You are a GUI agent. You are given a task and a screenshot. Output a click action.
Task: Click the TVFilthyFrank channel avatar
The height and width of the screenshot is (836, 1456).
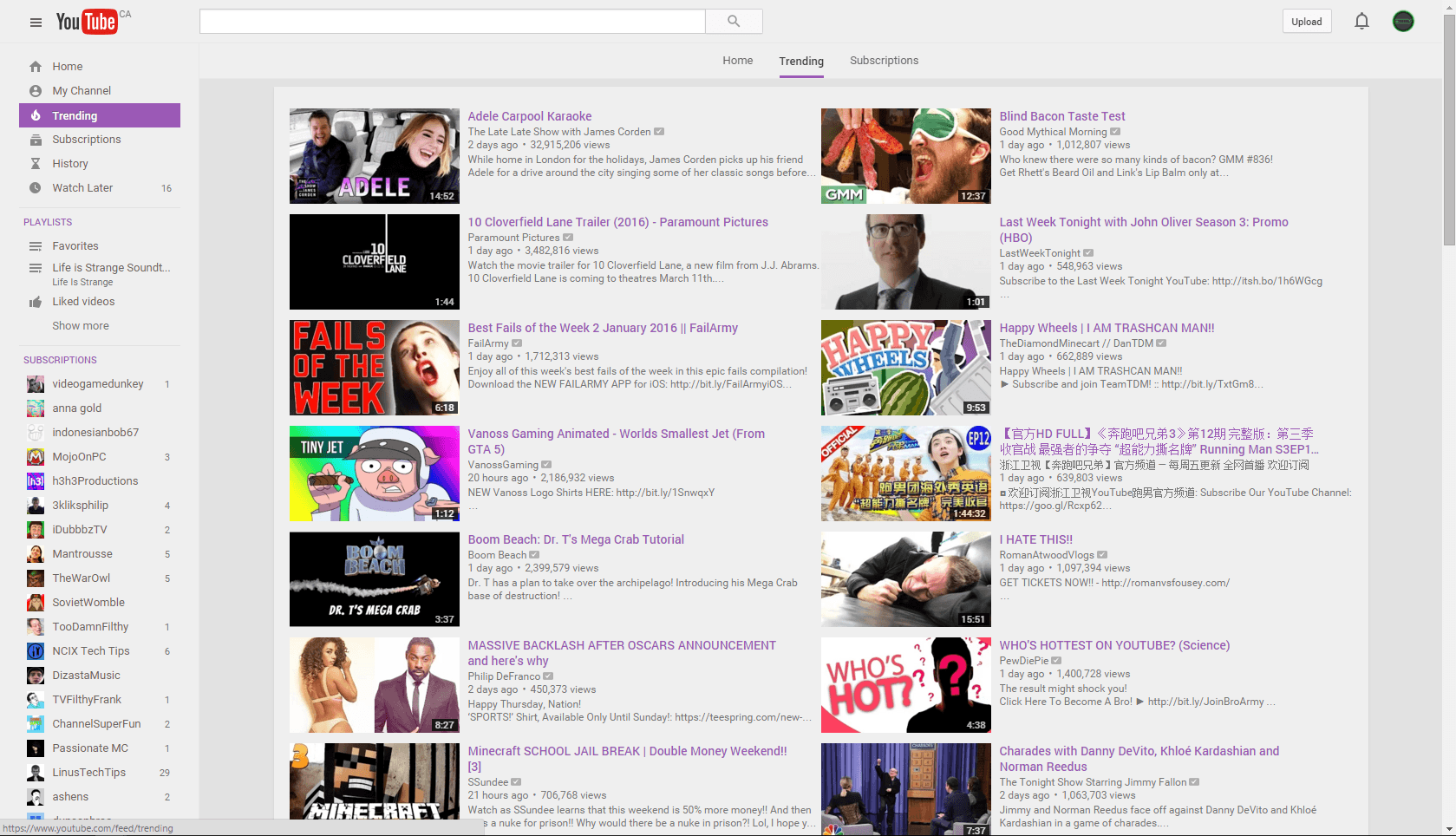point(36,700)
